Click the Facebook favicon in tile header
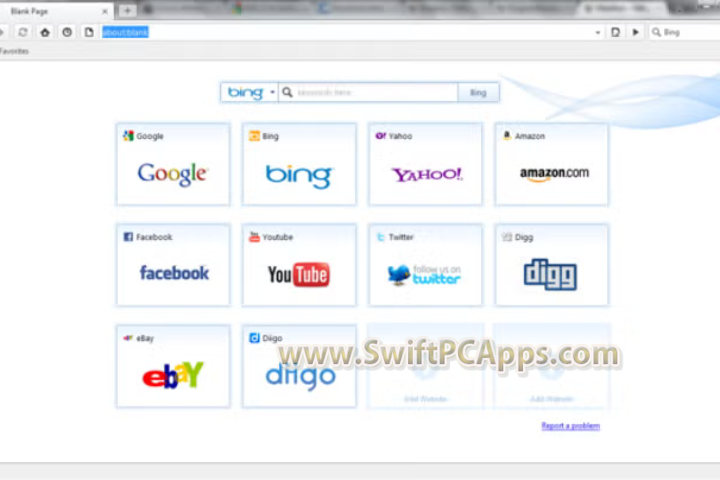This screenshot has width=720, height=480. pos(128,237)
